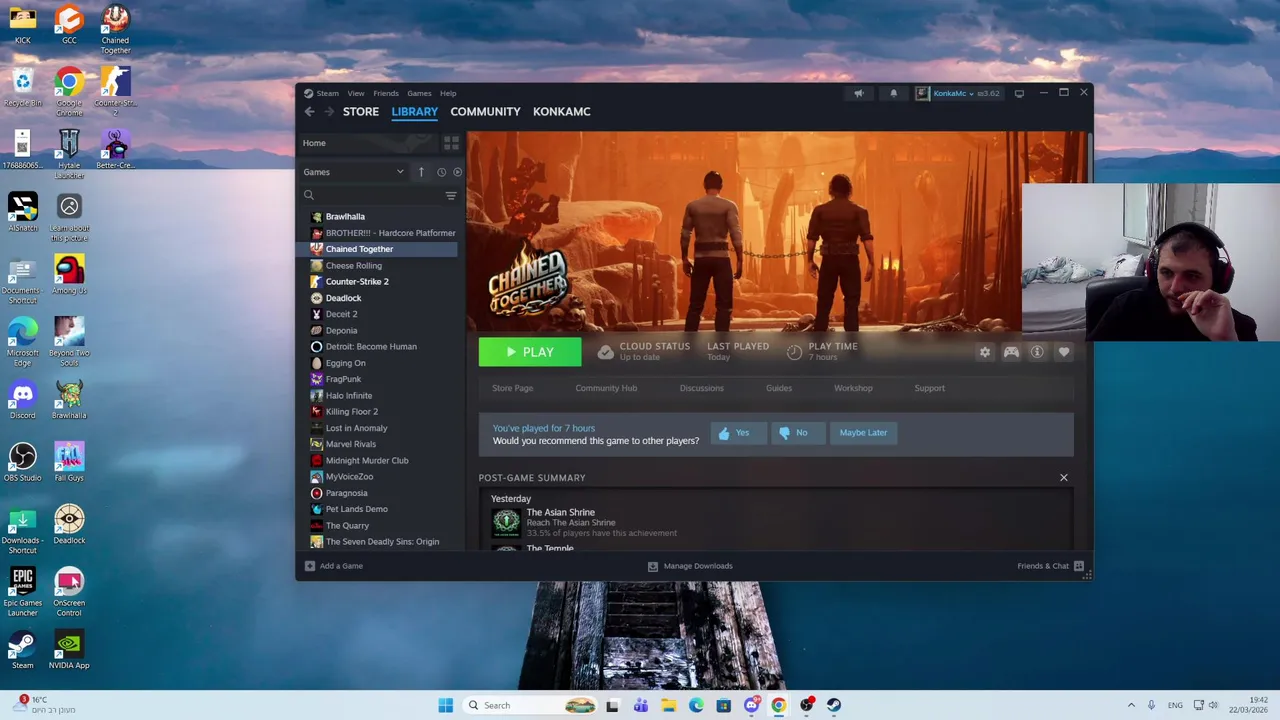Open Fall Guys desktop shortcut
This screenshot has width=1280, height=720.
pos(69,462)
